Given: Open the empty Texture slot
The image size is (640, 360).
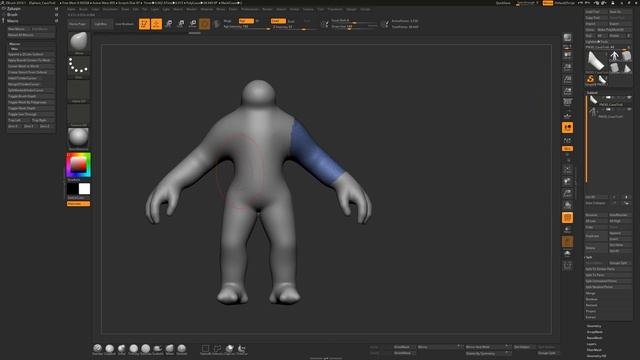Looking at the screenshot, I should pos(78,115).
